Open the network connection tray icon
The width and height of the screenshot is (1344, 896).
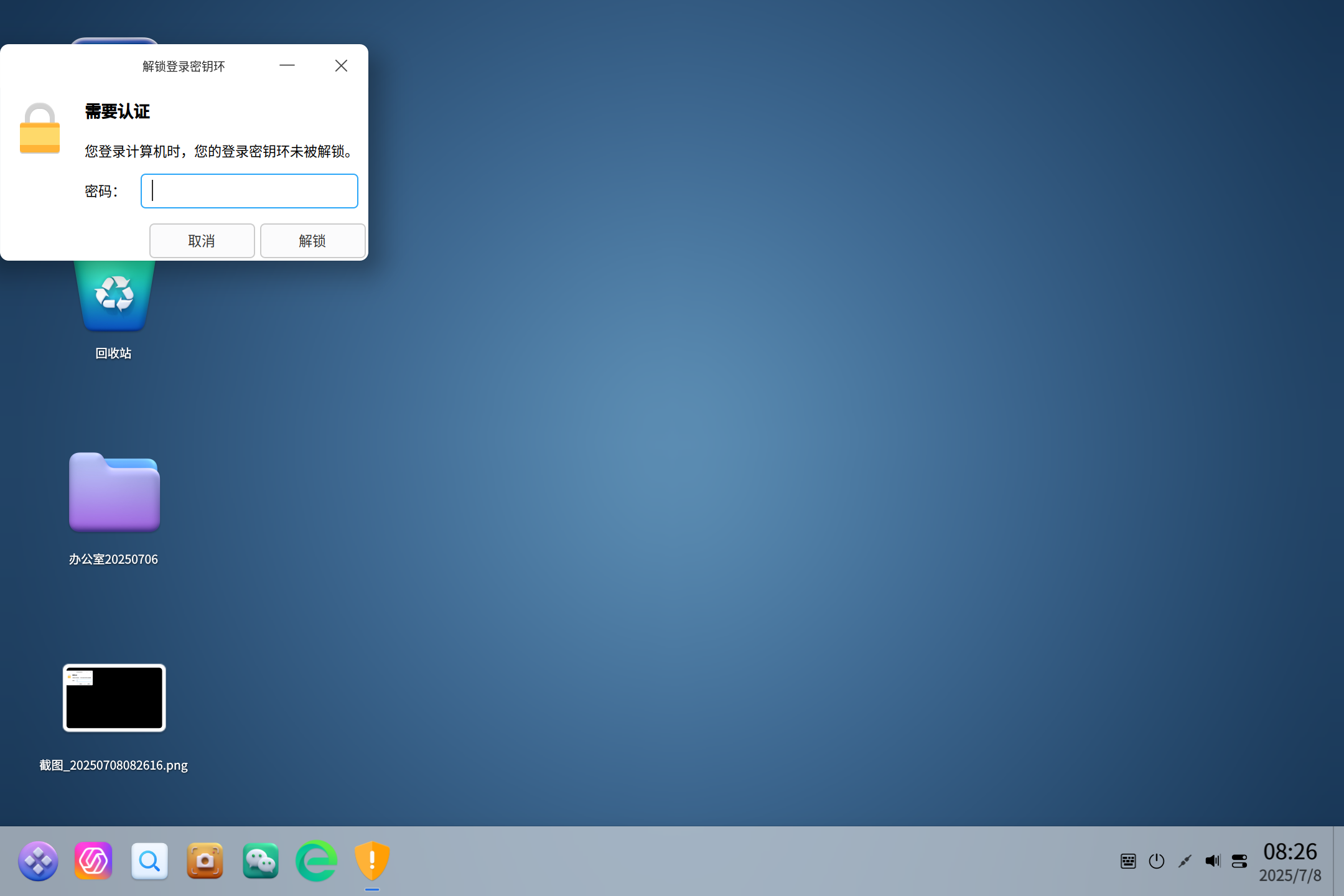[1185, 861]
